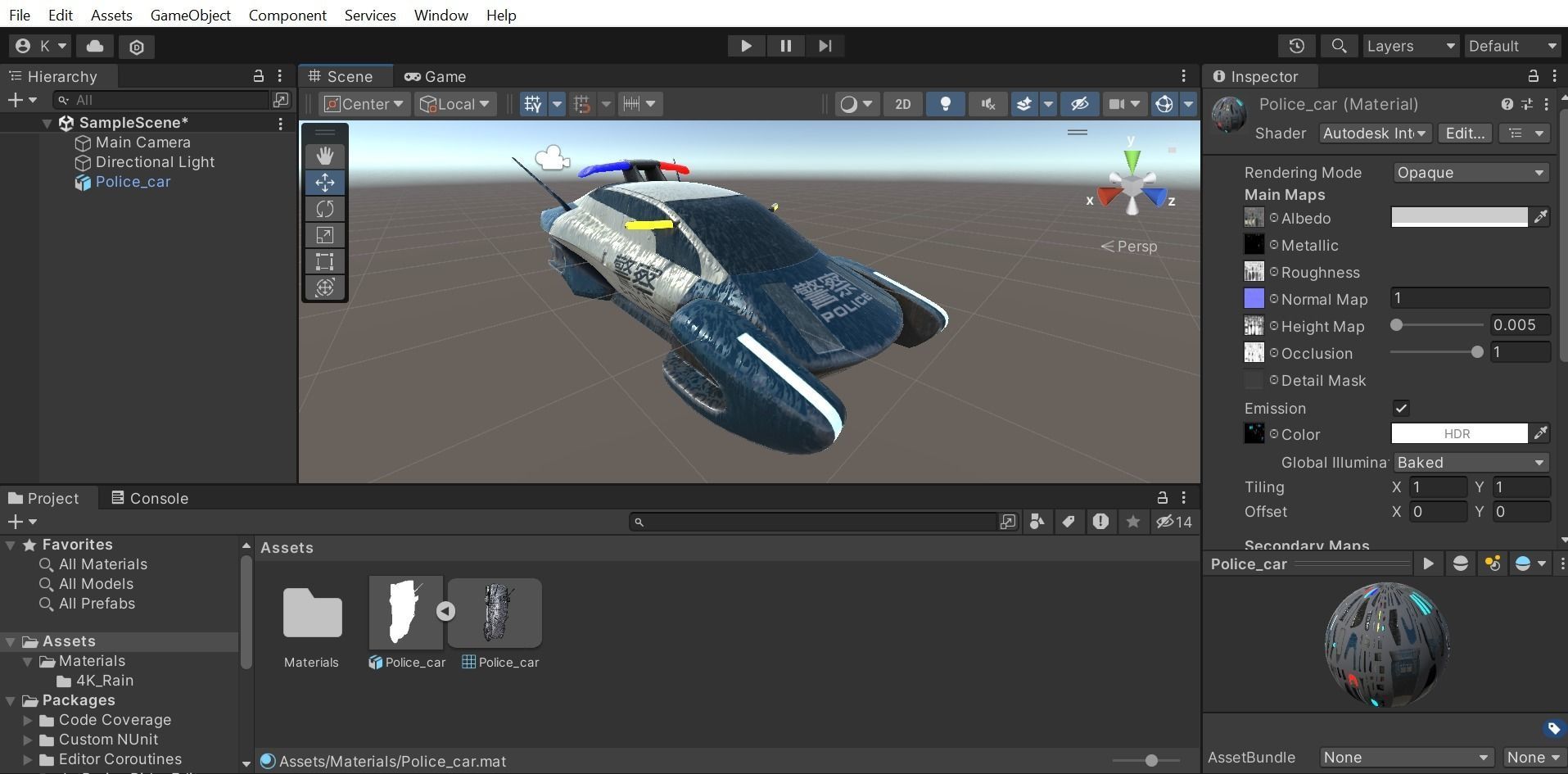Adjust the Occlusion slider
The width and height of the screenshot is (1568, 774).
click(1437, 352)
